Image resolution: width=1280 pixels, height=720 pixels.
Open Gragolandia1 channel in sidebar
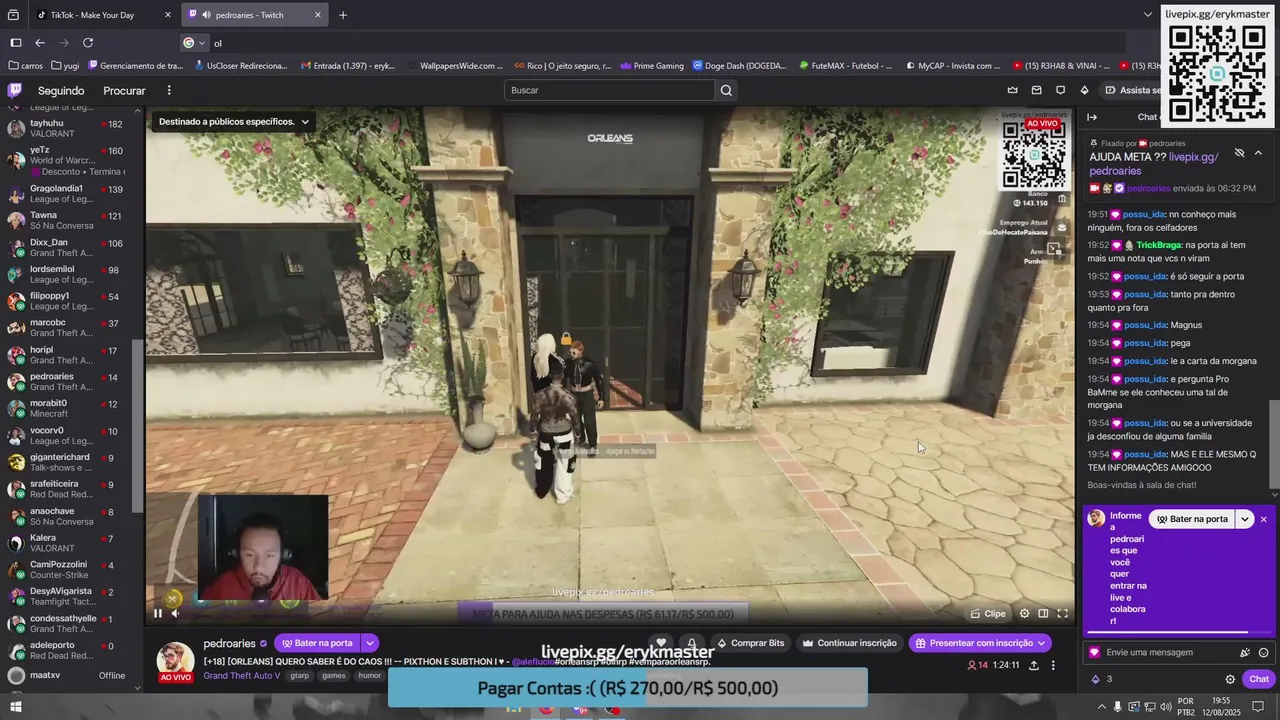pyautogui.click(x=66, y=194)
